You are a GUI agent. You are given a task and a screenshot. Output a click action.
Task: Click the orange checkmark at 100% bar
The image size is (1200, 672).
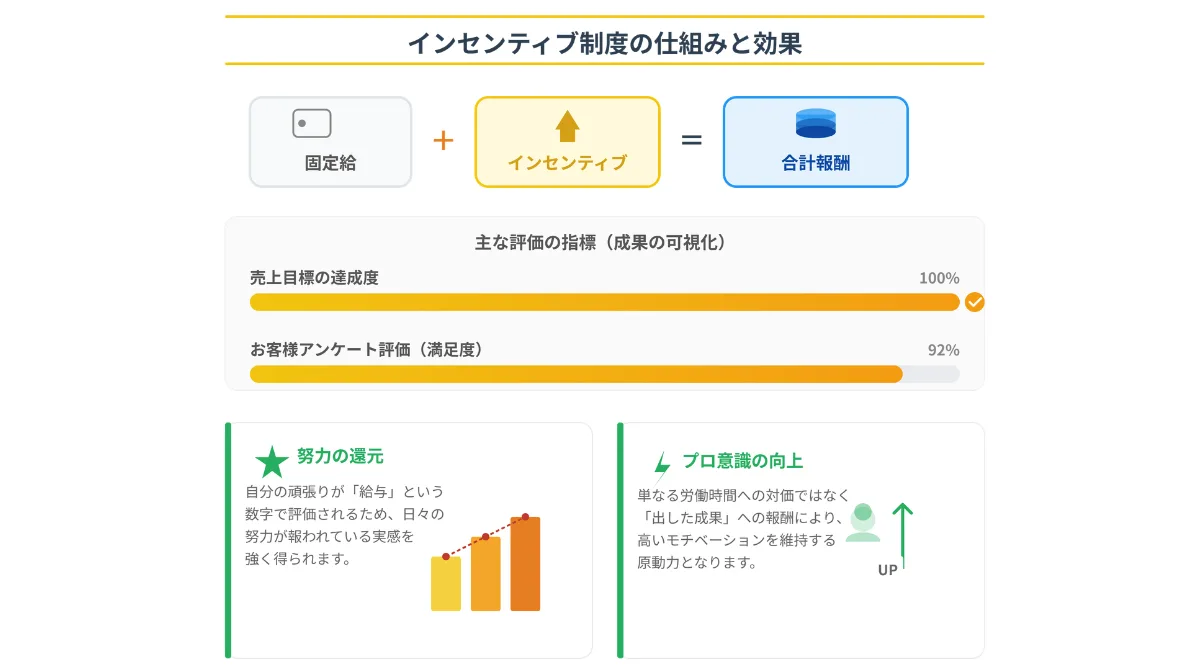(975, 302)
